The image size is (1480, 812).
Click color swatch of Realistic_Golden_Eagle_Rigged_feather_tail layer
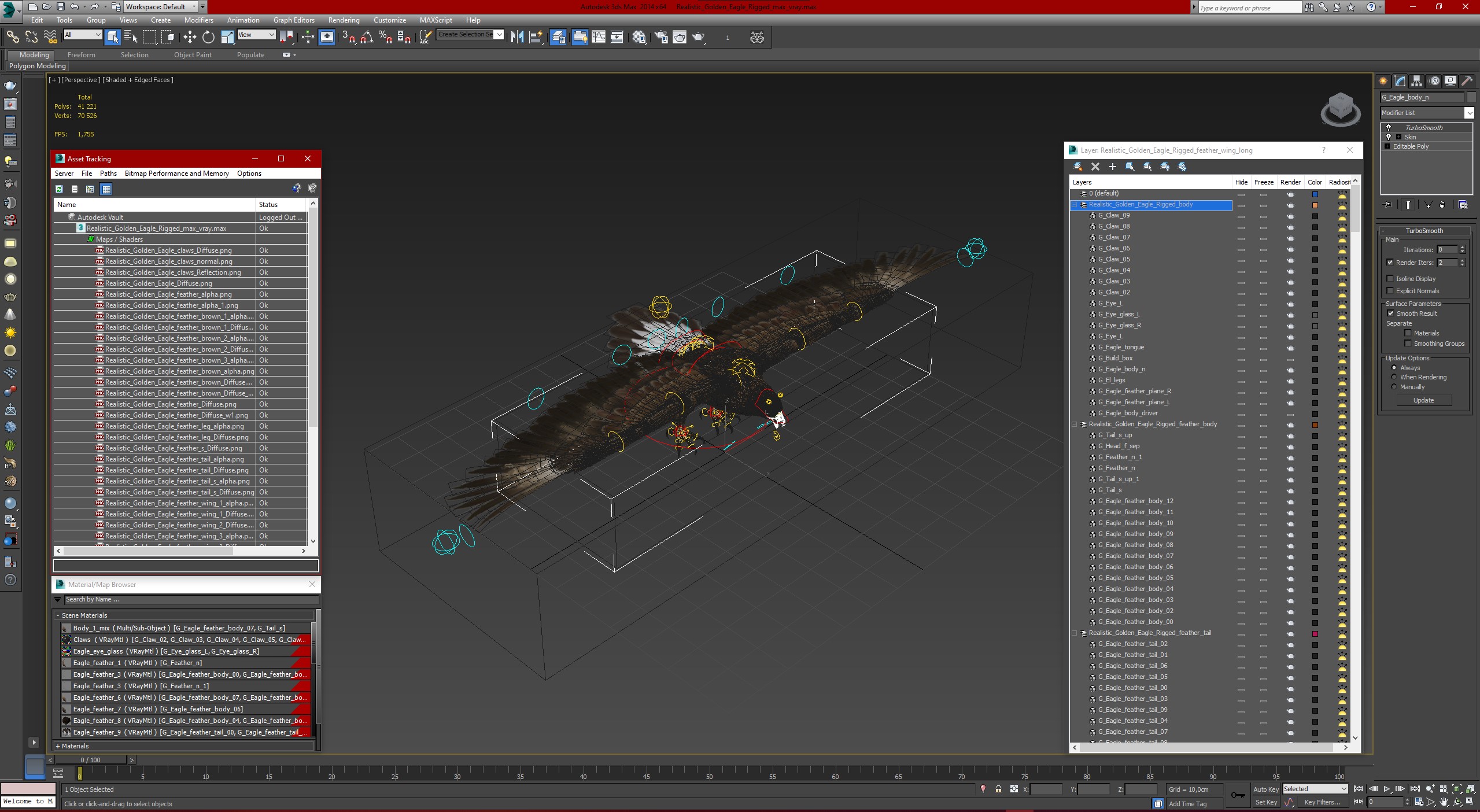pos(1315,633)
